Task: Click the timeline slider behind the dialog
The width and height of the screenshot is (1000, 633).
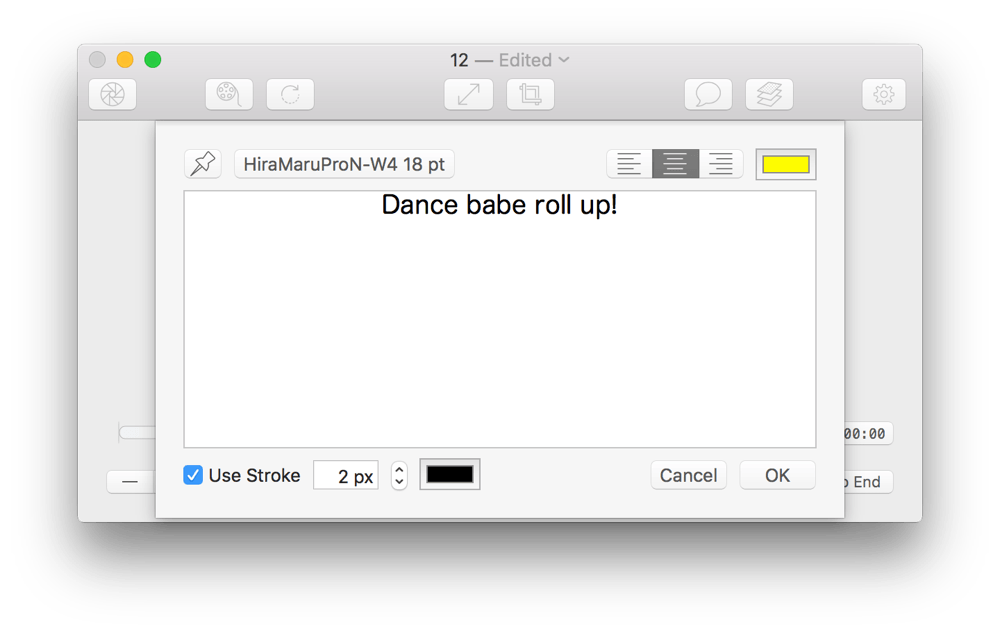Action: tap(136, 433)
